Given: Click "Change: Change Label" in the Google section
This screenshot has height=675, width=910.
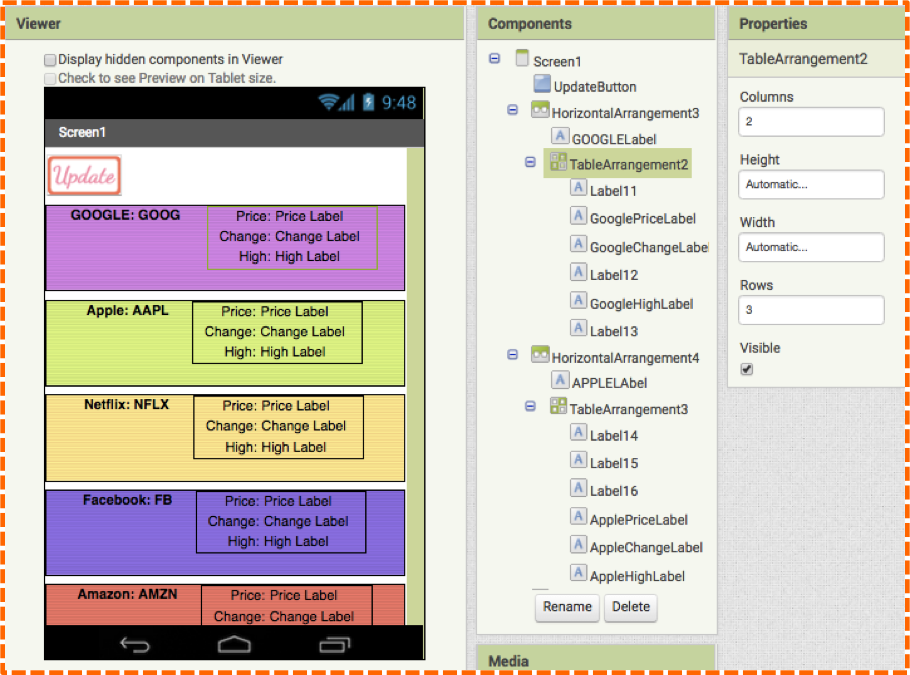Looking at the screenshot, I should (x=290, y=237).
